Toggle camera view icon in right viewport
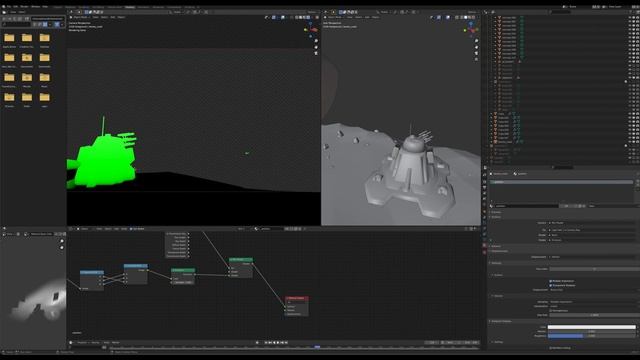 476,53
